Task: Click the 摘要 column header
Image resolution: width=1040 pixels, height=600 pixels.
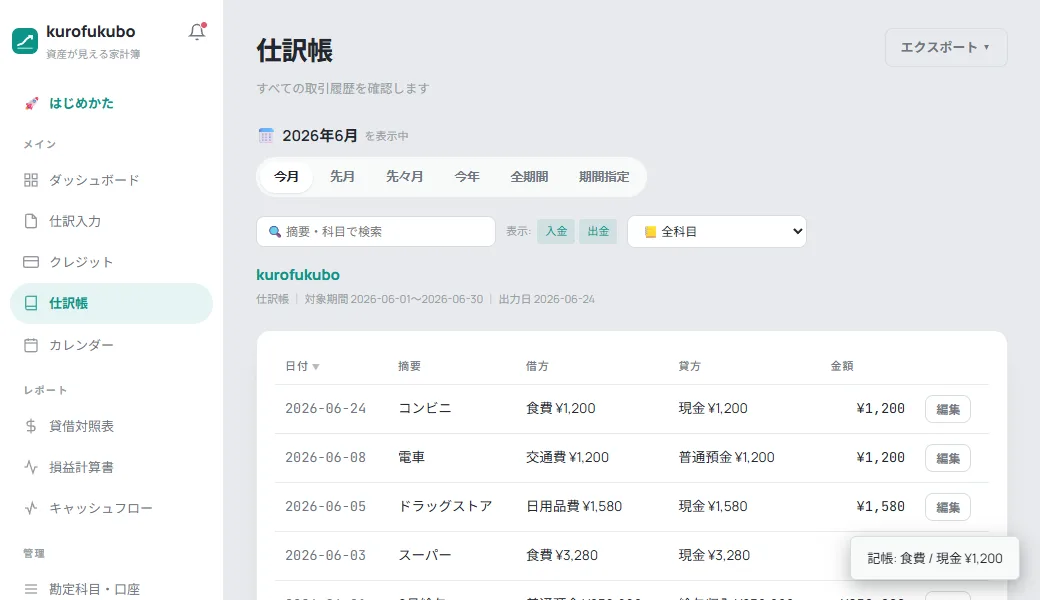Action: tap(409, 367)
